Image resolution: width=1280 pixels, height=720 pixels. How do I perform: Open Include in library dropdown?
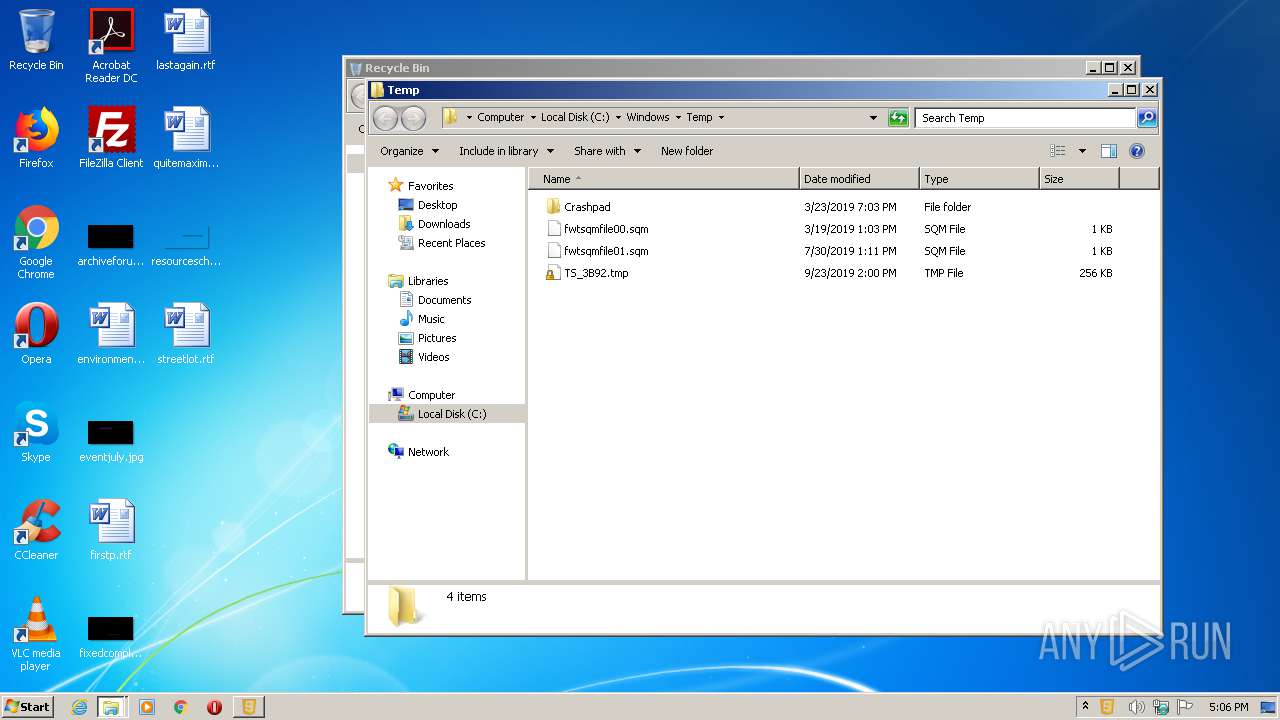click(x=507, y=151)
